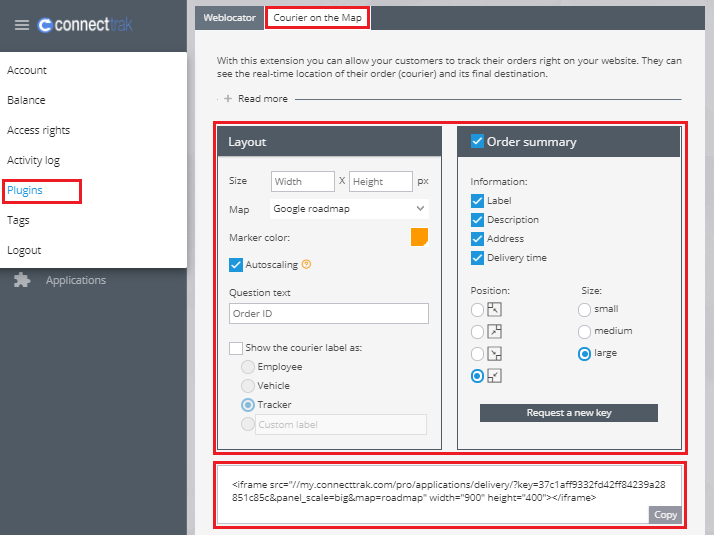Click the Order ID question text field
716x535 pixels.
coord(329,314)
